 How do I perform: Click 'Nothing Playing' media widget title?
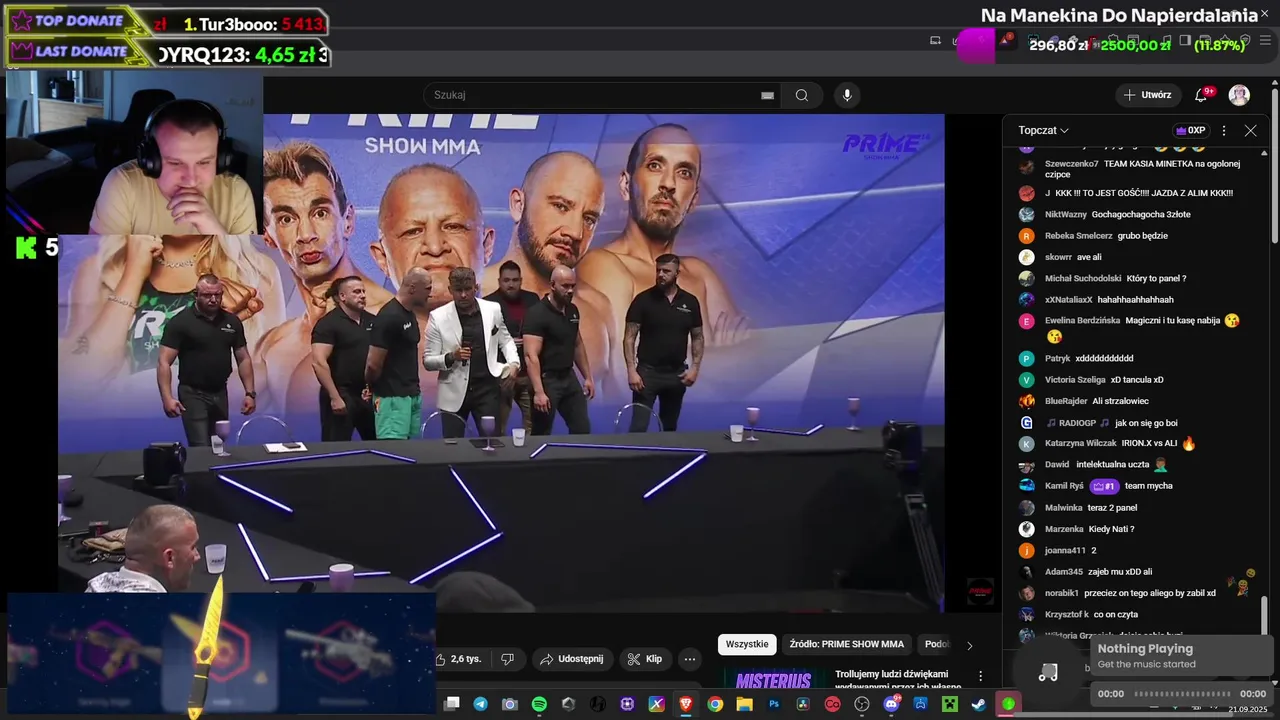pyautogui.click(x=1145, y=648)
